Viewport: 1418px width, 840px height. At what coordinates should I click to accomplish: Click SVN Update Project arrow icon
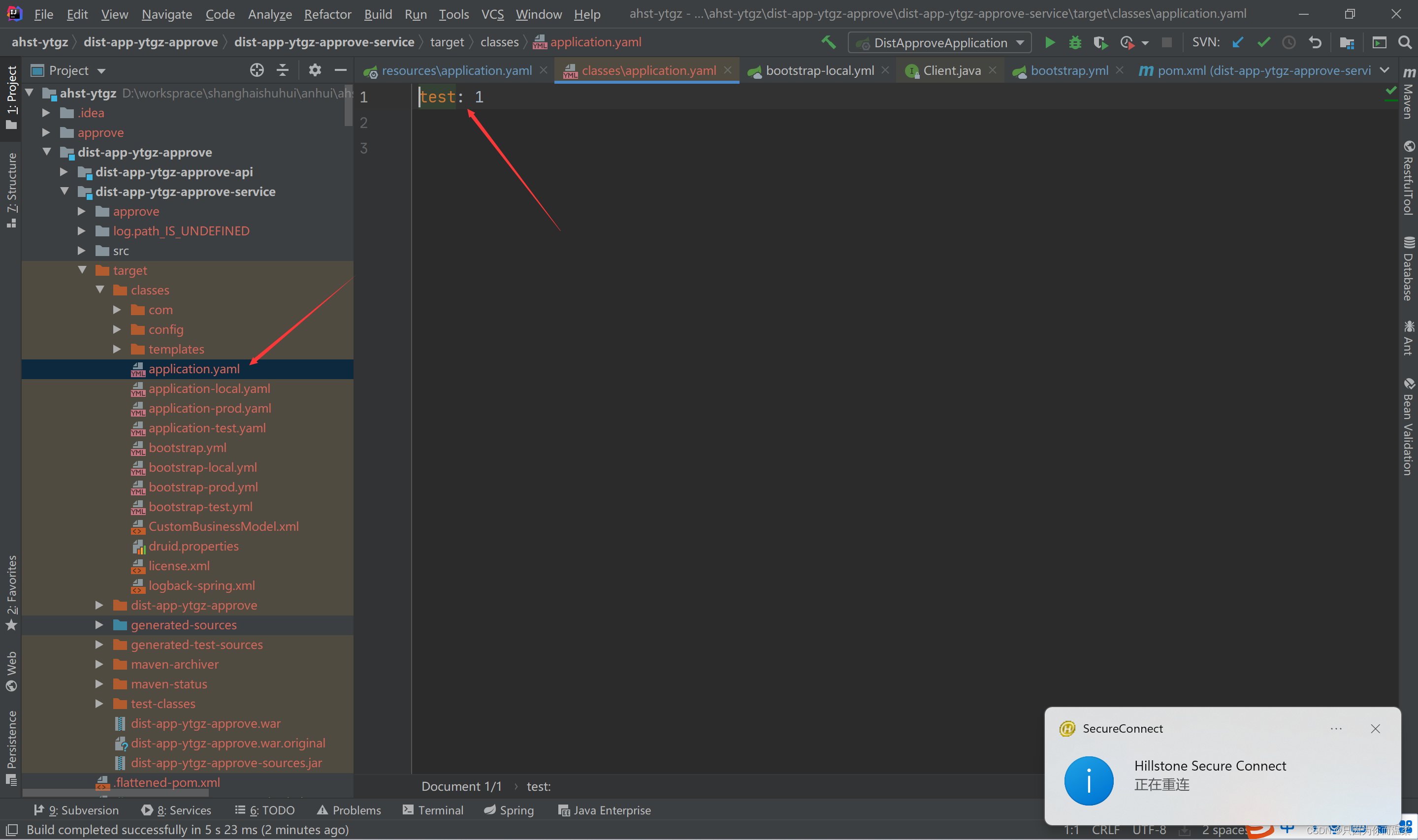pos(1237,42)
